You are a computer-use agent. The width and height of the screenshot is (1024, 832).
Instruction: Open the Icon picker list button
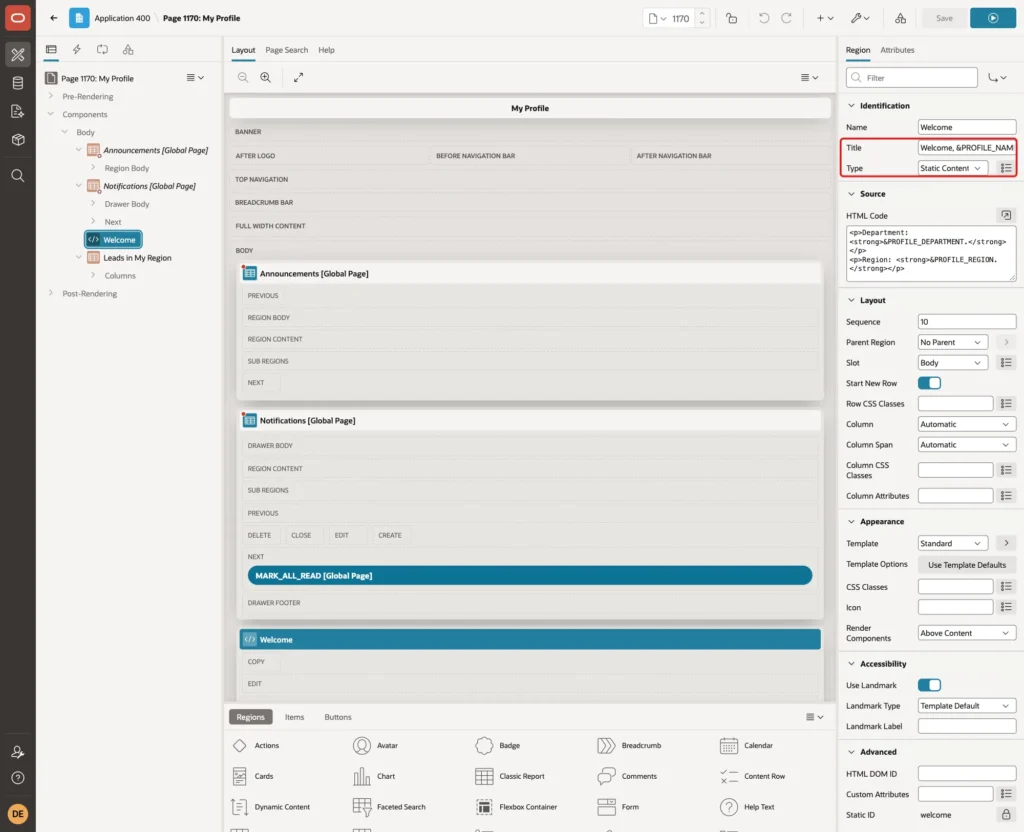[1006, 607]
